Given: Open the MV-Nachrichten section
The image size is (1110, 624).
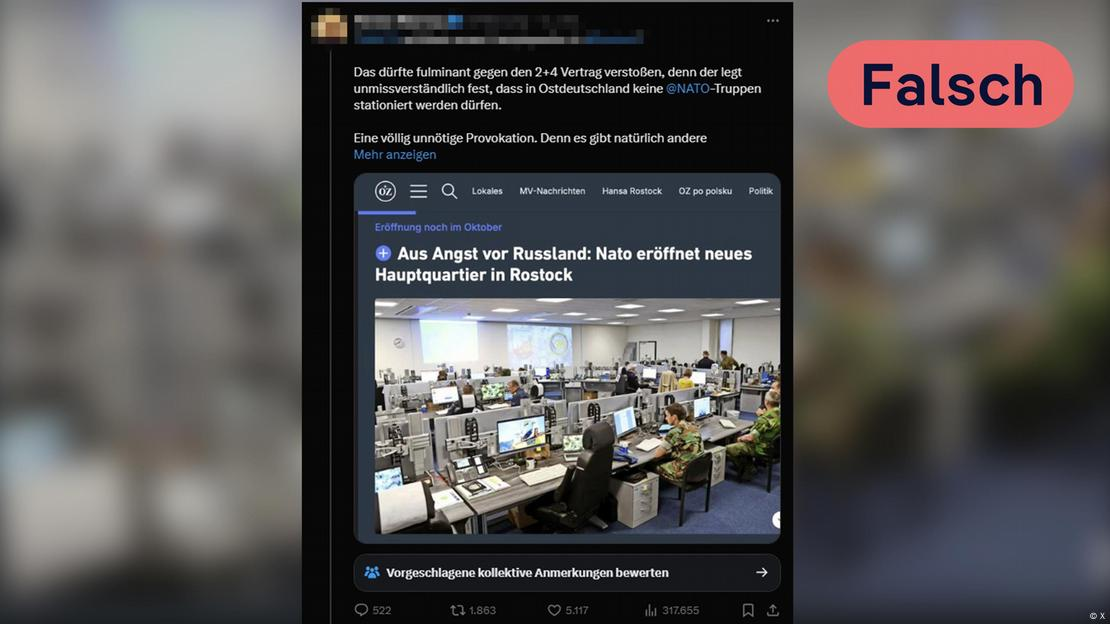Looking at the screenshot, I should point(552,191).
